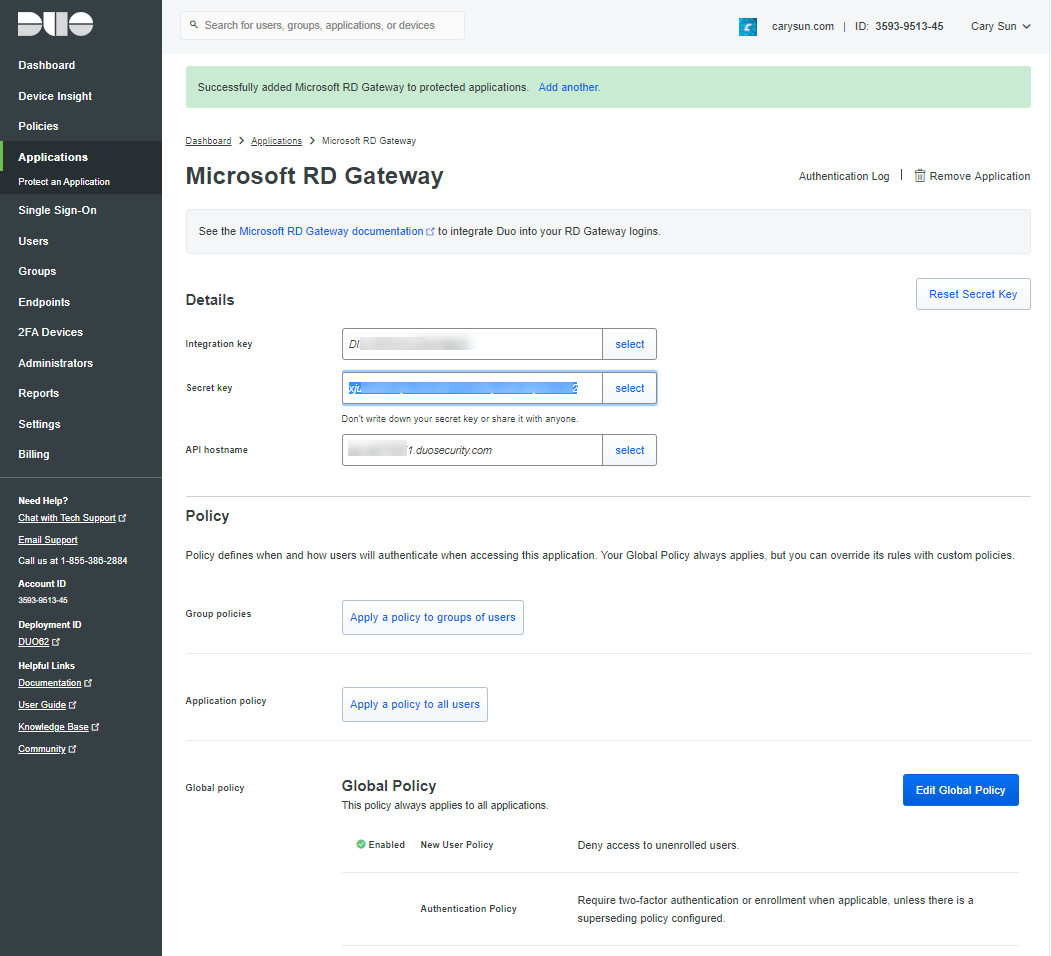Click external-link icon next to Chat with Tech Support
This screenshot has height=956, width=1051.
click(x=123, y=518)
